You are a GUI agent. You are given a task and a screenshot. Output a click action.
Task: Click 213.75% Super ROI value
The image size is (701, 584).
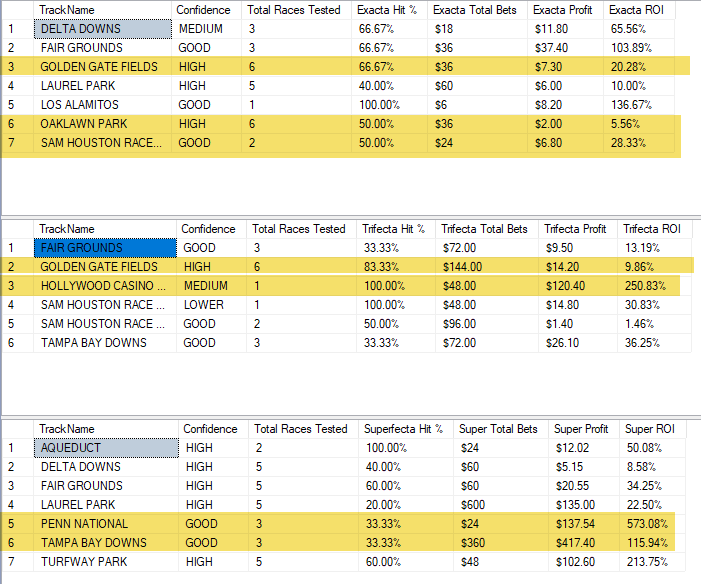(x=652, y=562)
